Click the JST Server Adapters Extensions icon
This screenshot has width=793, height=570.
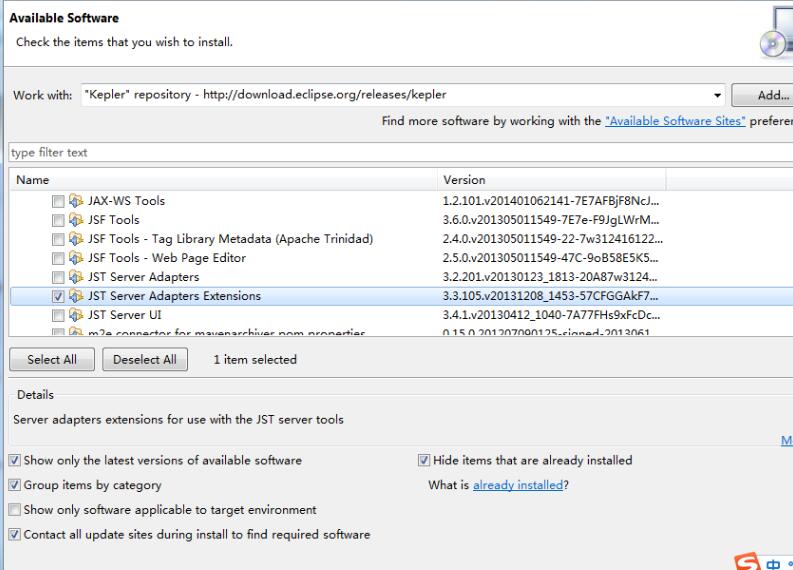click(76, 296)
